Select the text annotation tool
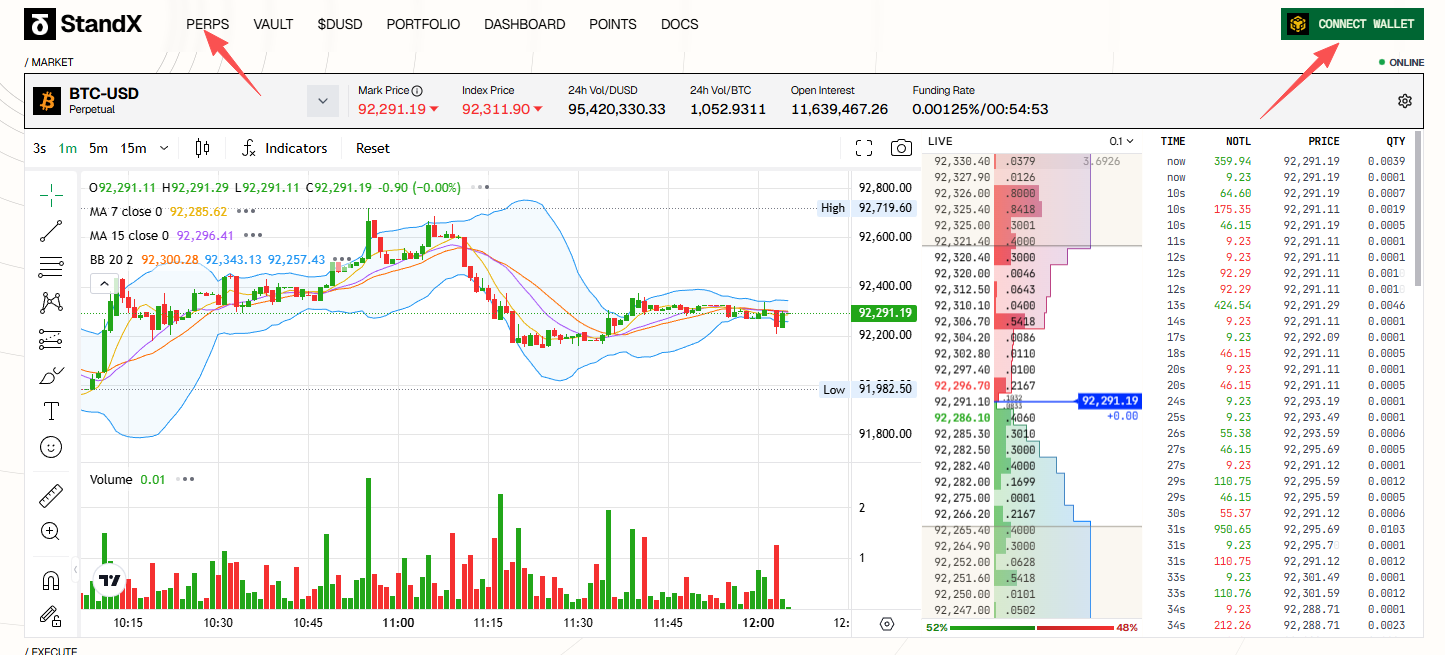Screen dimensions: 1445x655 (x=51, y=411)
